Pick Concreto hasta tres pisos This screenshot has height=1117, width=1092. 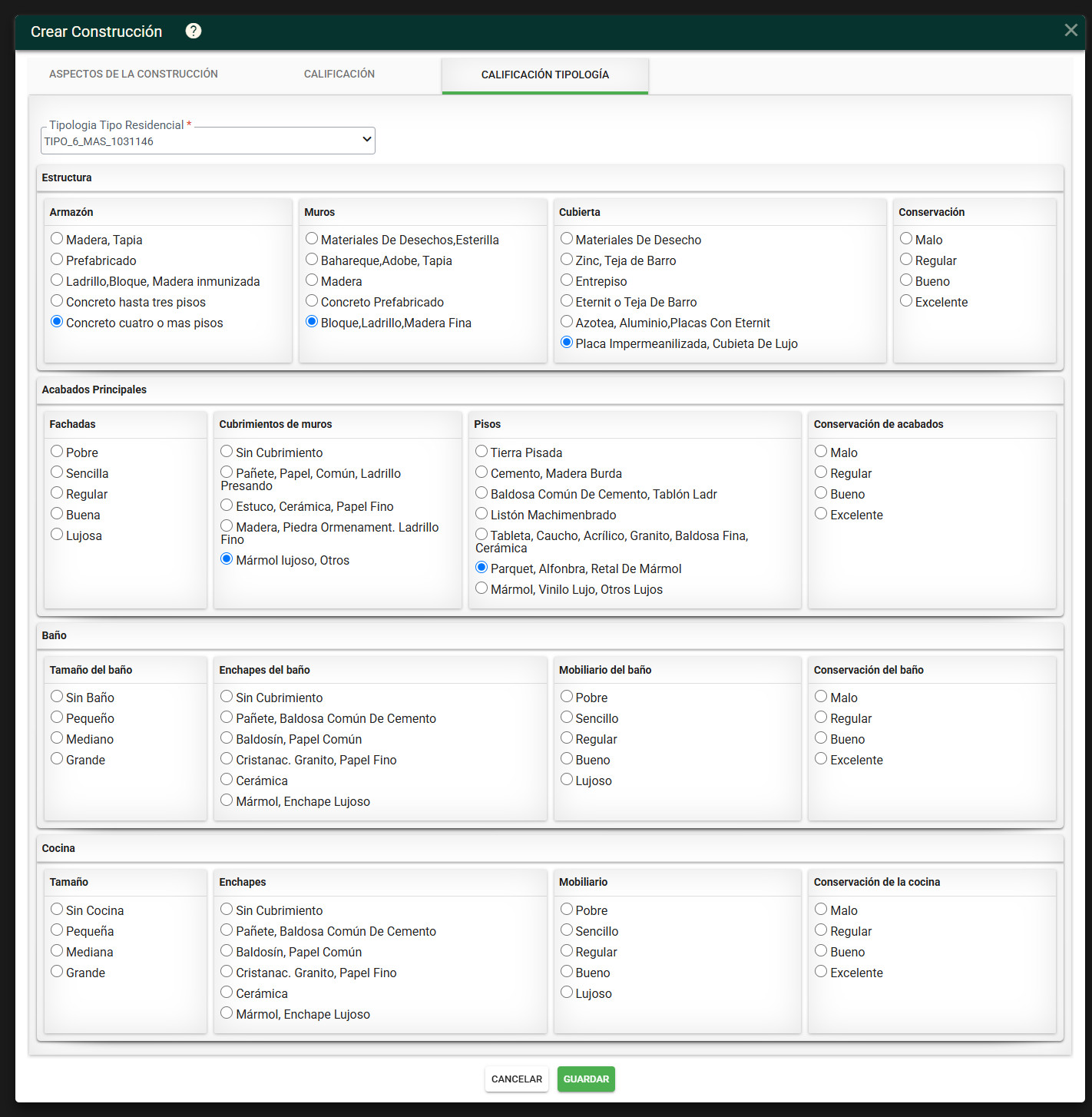(x=57, y=301)
